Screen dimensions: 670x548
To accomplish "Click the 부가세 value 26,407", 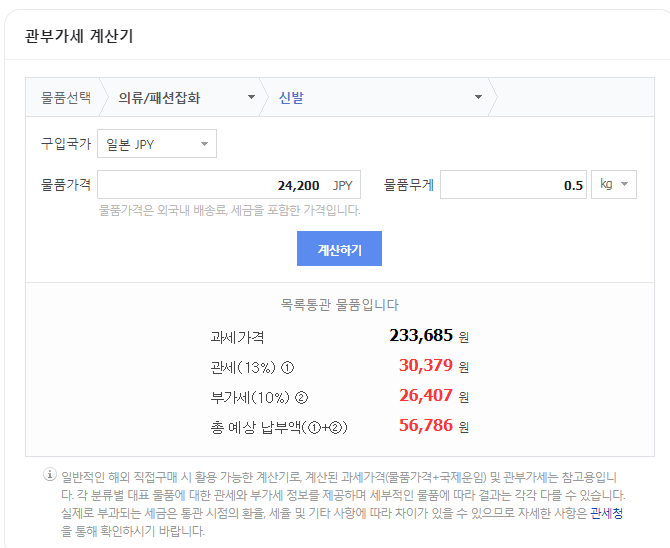I will [x=426, y=395].
